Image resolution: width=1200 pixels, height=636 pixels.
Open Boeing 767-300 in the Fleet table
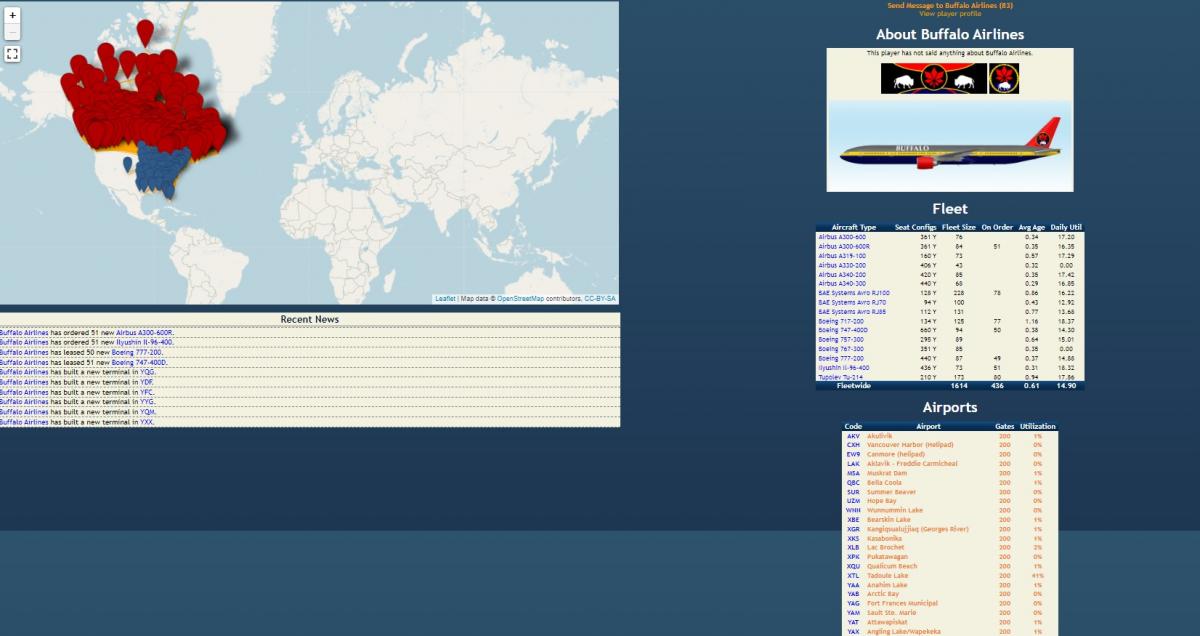click(x=840, y=349)
